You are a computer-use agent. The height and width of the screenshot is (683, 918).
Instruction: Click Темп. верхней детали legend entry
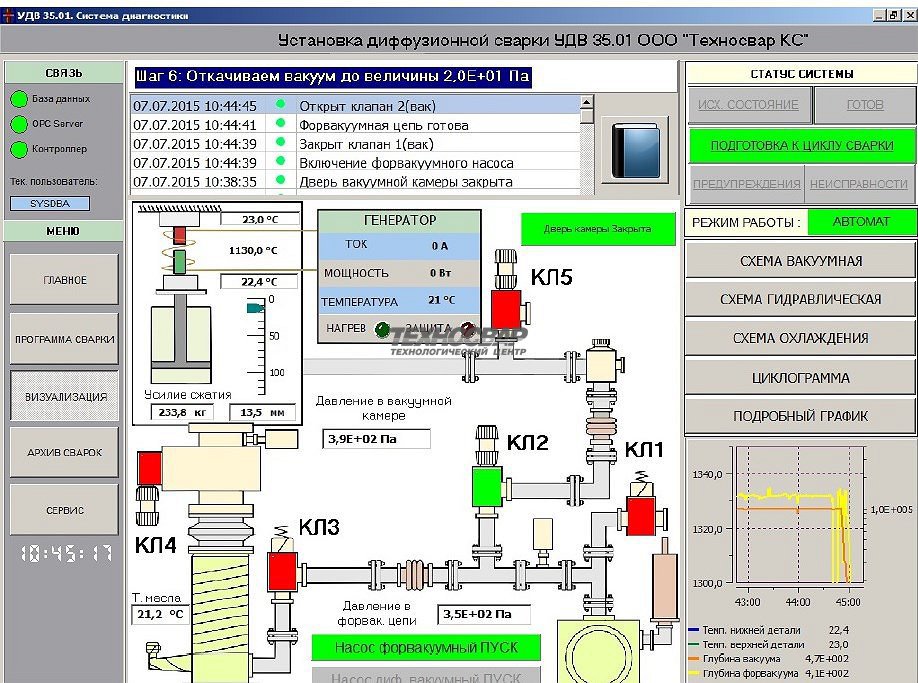point(769,644)
